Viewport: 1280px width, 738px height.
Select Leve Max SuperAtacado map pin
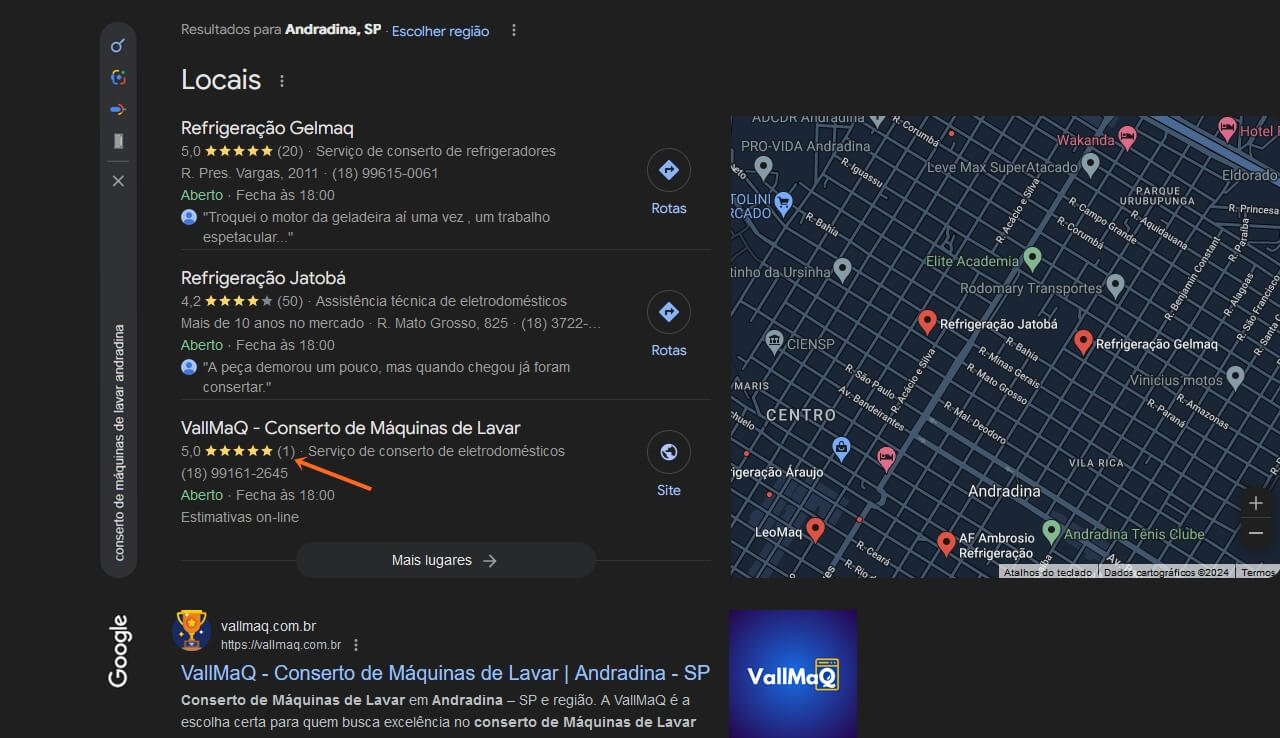click(x=1091, y=165)
